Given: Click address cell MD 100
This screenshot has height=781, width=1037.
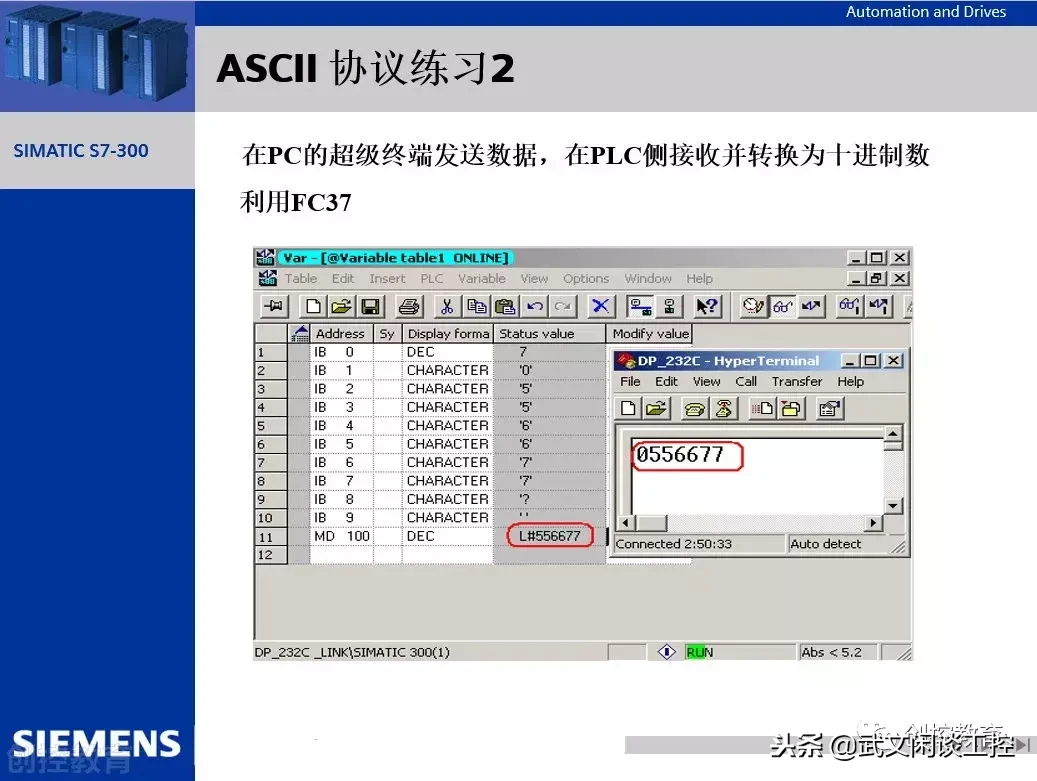Looking at the screenshot, I should pyautogui.click(x=341, y=536).
